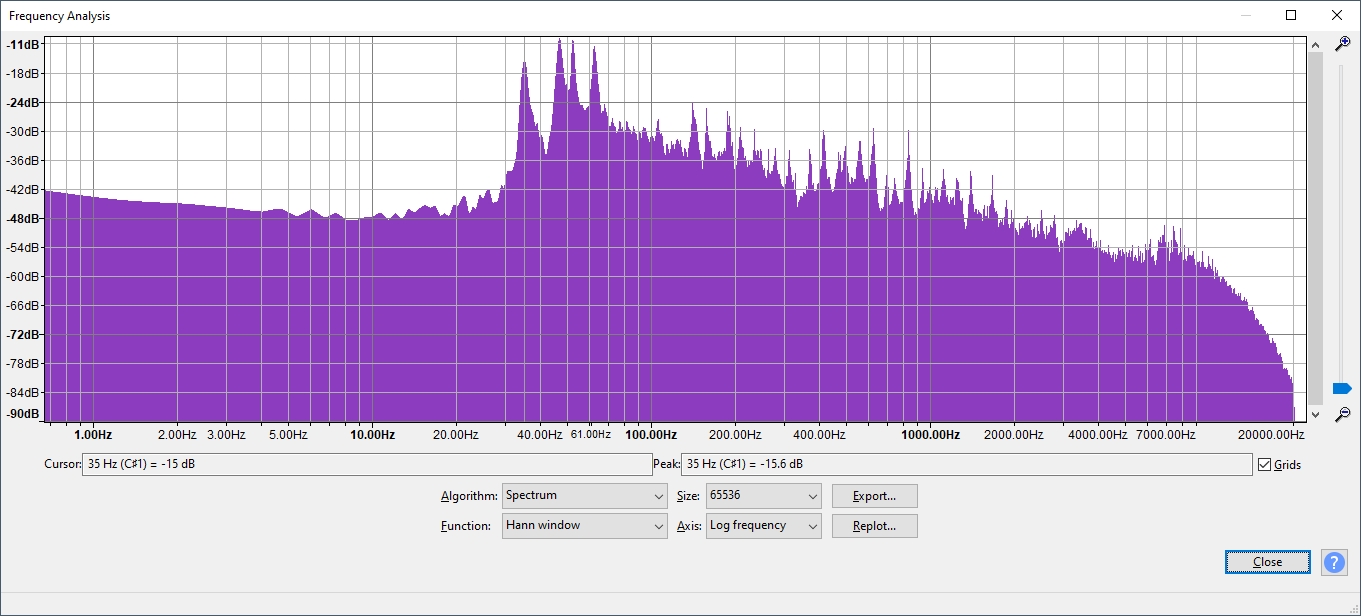Expand the Function dropdown showing Hann window
Viewport: 1361px width, 616px height.
coord(585,526)
